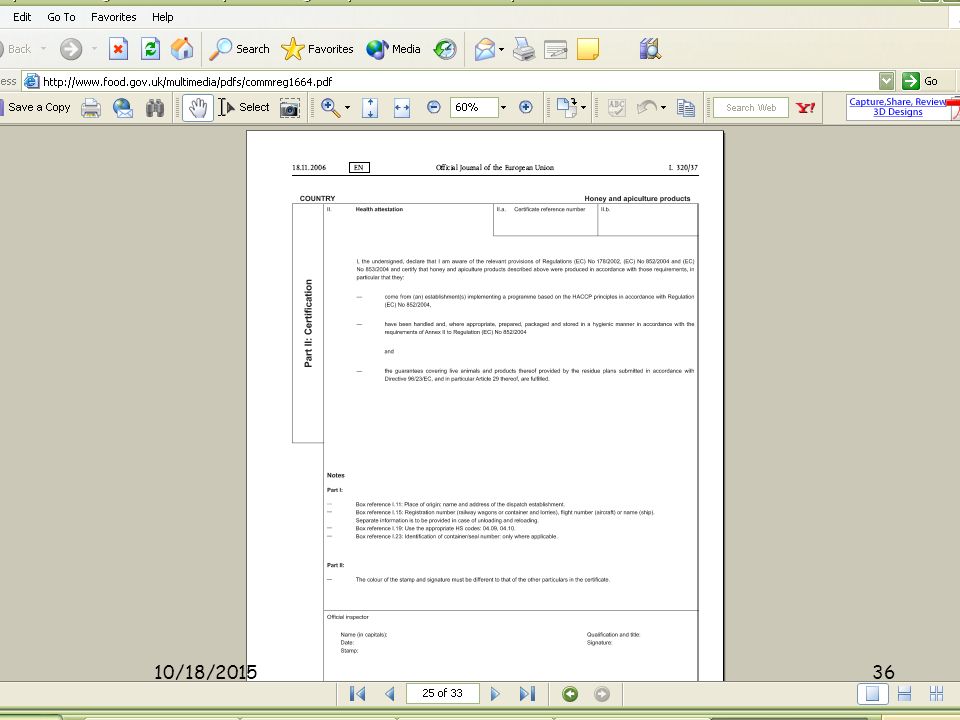This screenshot has height=720, width=960.
Task: Click the Fit Page height icon
Action: click(370, 108)
